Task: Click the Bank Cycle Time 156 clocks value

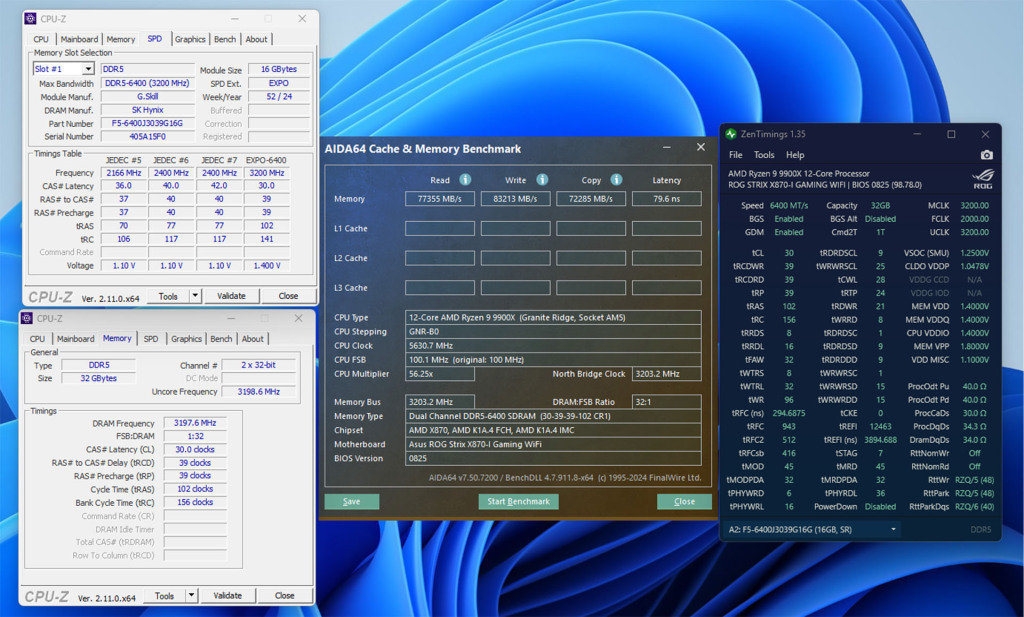Action: coord(195,502)
